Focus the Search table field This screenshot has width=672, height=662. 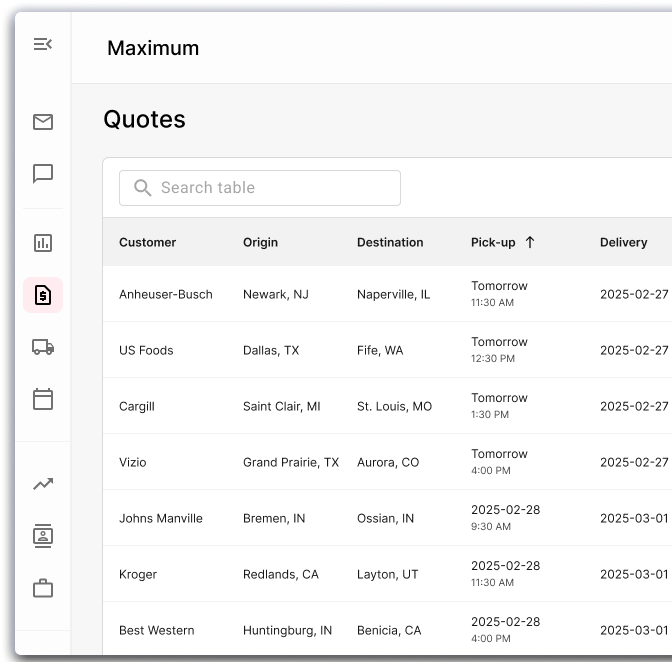260,188
